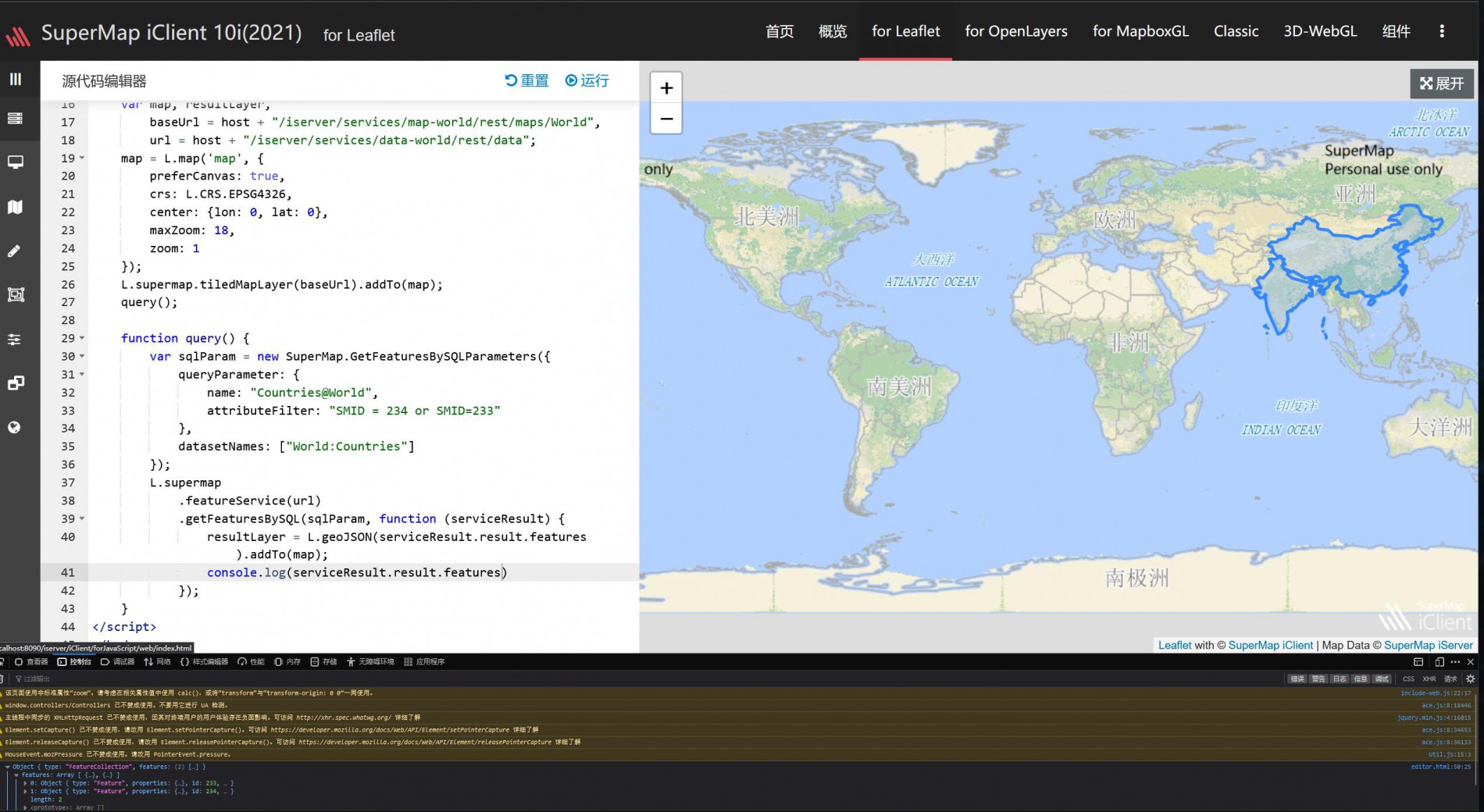Viewport: 1484px width, 812px height.
Task: Zoom in the map with plus button
Action: (x=666, y=88)
